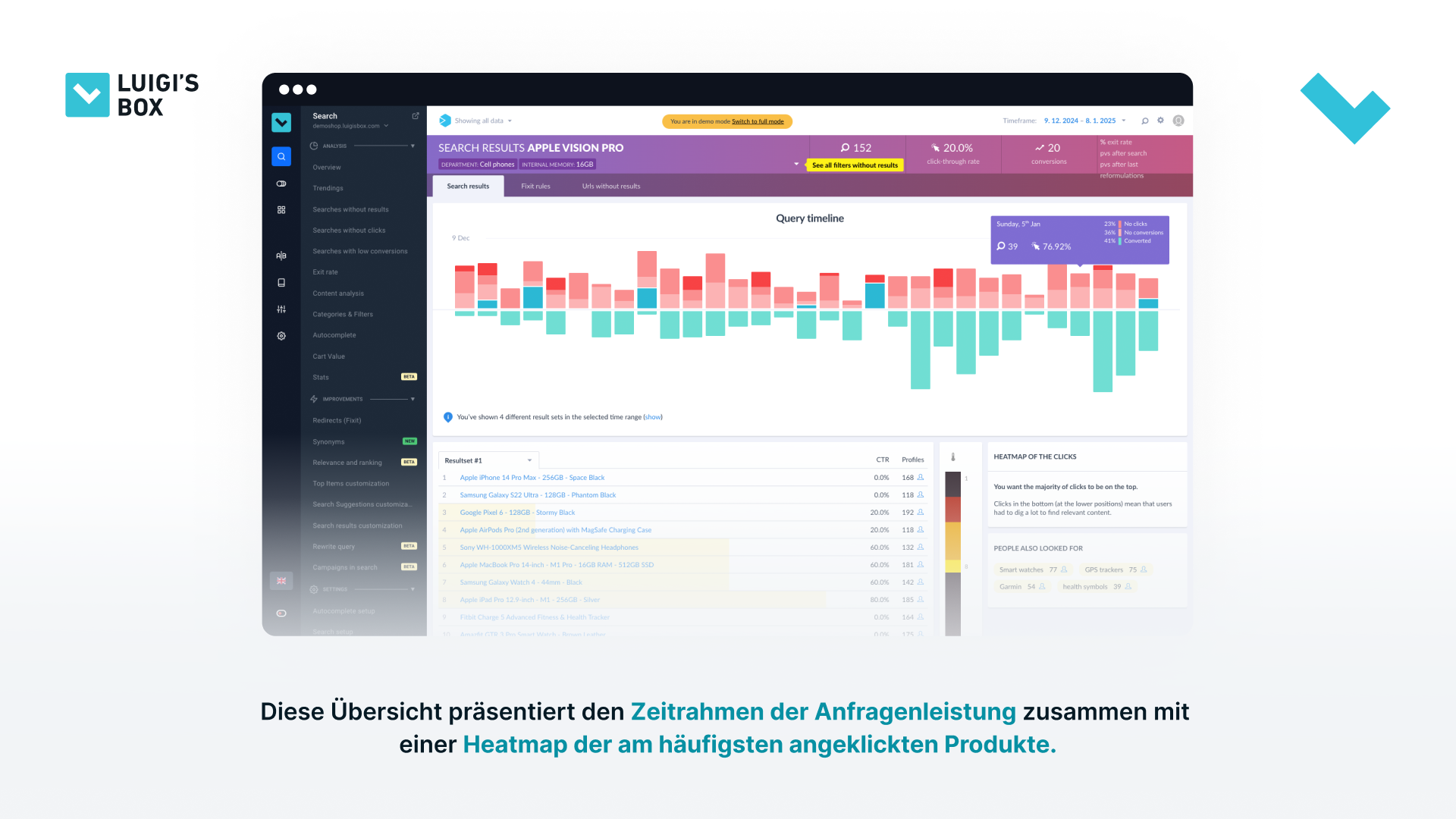Collapse the Improvements section arrow

click(x=413, y=399)
